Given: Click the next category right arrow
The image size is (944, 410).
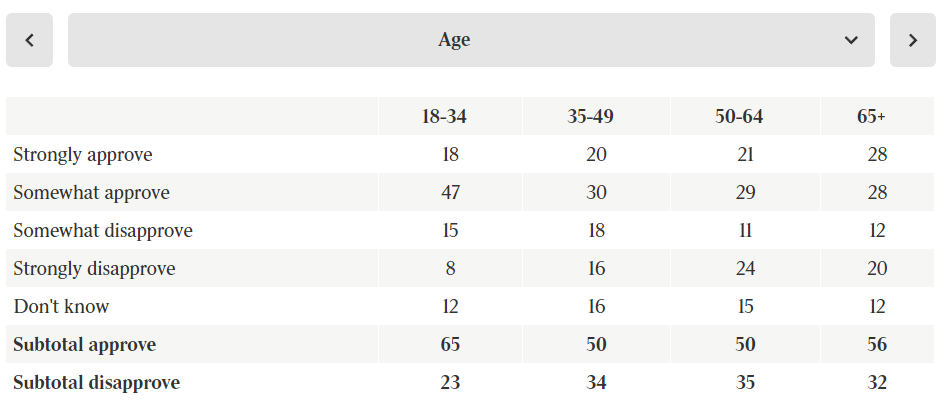Looking at the screenshot, I should point(912,40).
